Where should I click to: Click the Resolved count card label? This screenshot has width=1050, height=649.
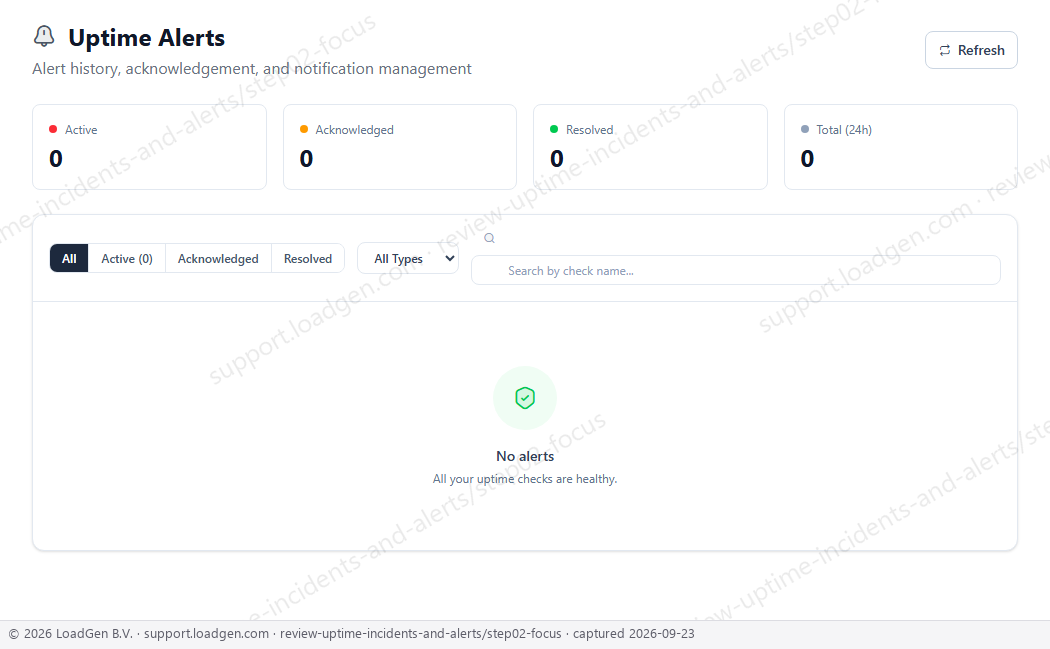pyautogui.click(x=589, y=130)
